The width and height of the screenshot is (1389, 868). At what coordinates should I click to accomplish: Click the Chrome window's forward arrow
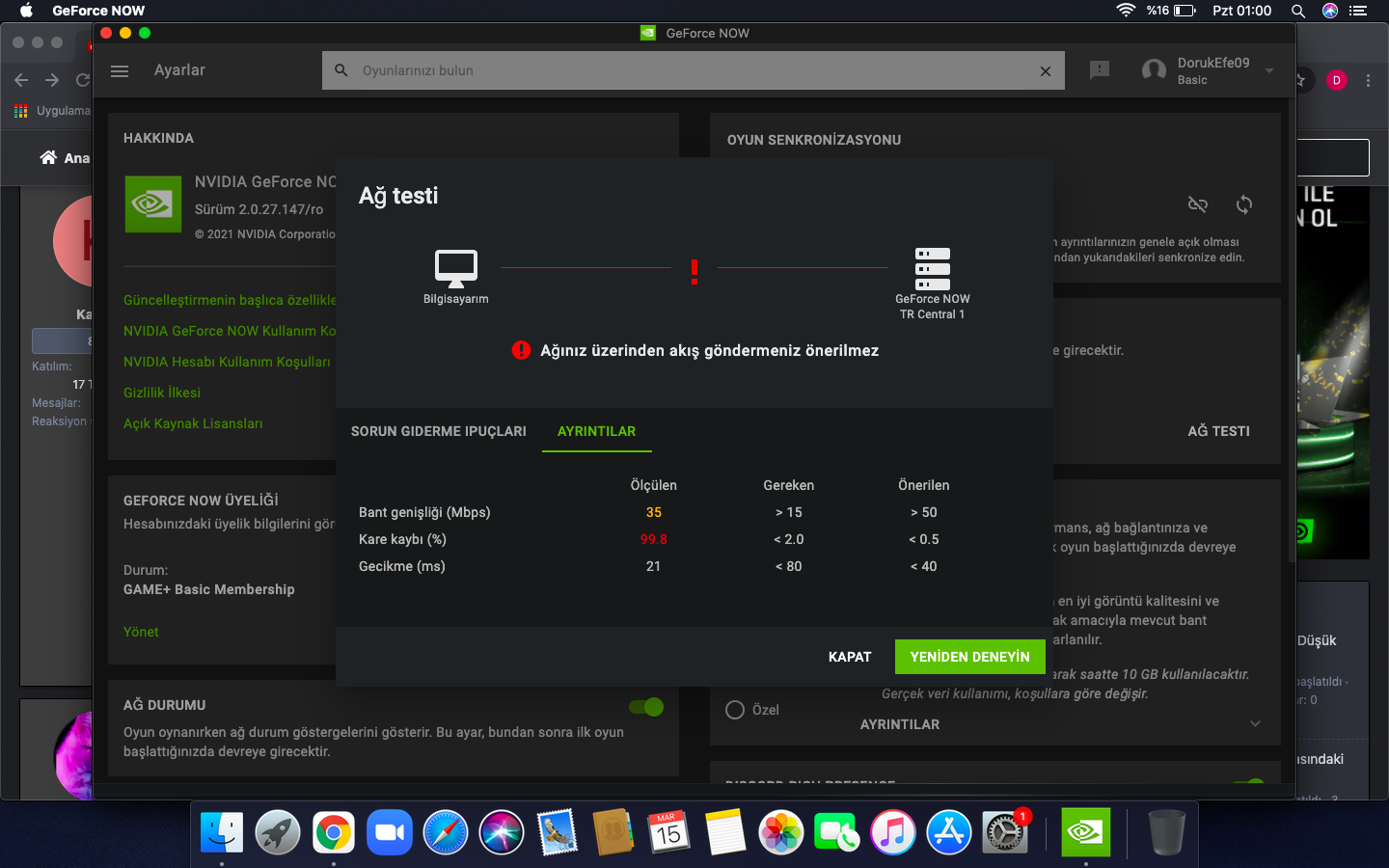coord(52,80)
